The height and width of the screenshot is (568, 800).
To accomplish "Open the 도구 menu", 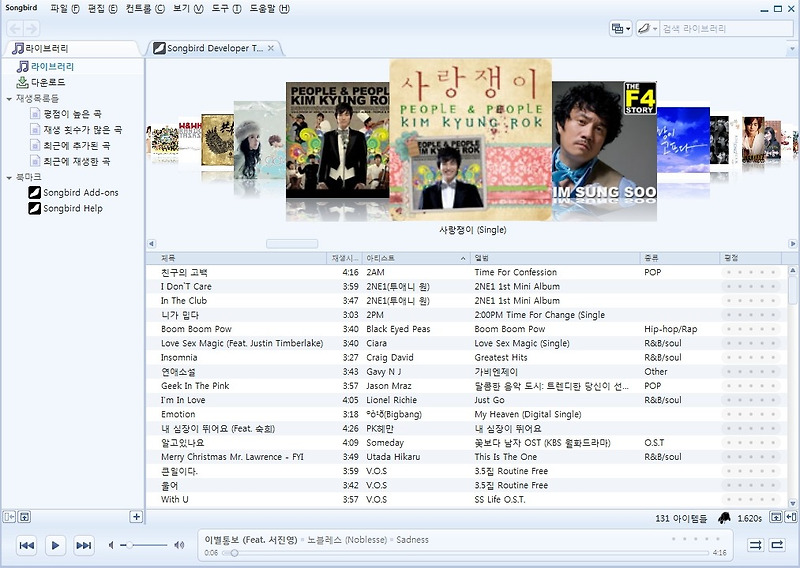I will (x=226, y=9).
